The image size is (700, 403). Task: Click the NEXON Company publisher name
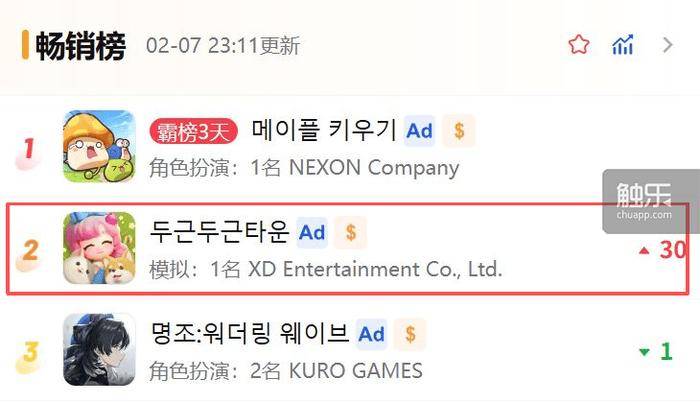click(374, 168)
